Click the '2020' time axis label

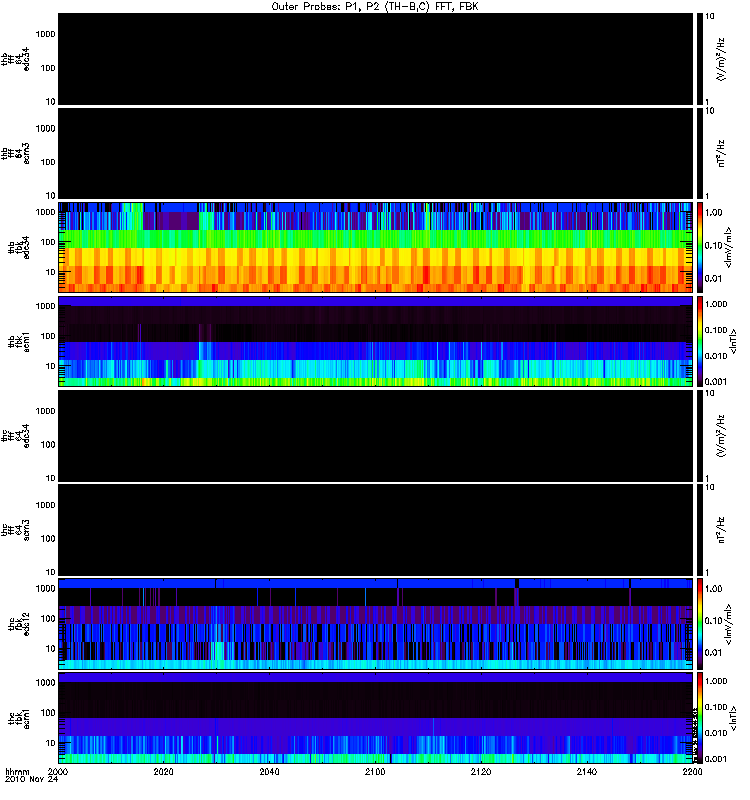point(163,772)
